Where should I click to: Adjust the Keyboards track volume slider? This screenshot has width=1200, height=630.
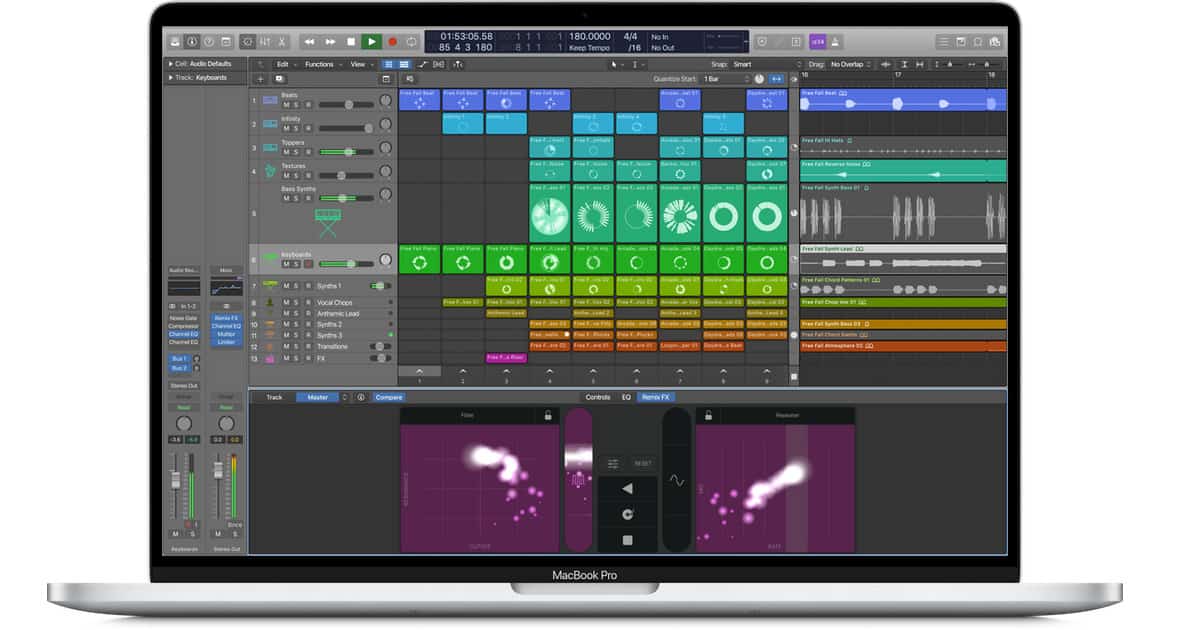(346, 264)
